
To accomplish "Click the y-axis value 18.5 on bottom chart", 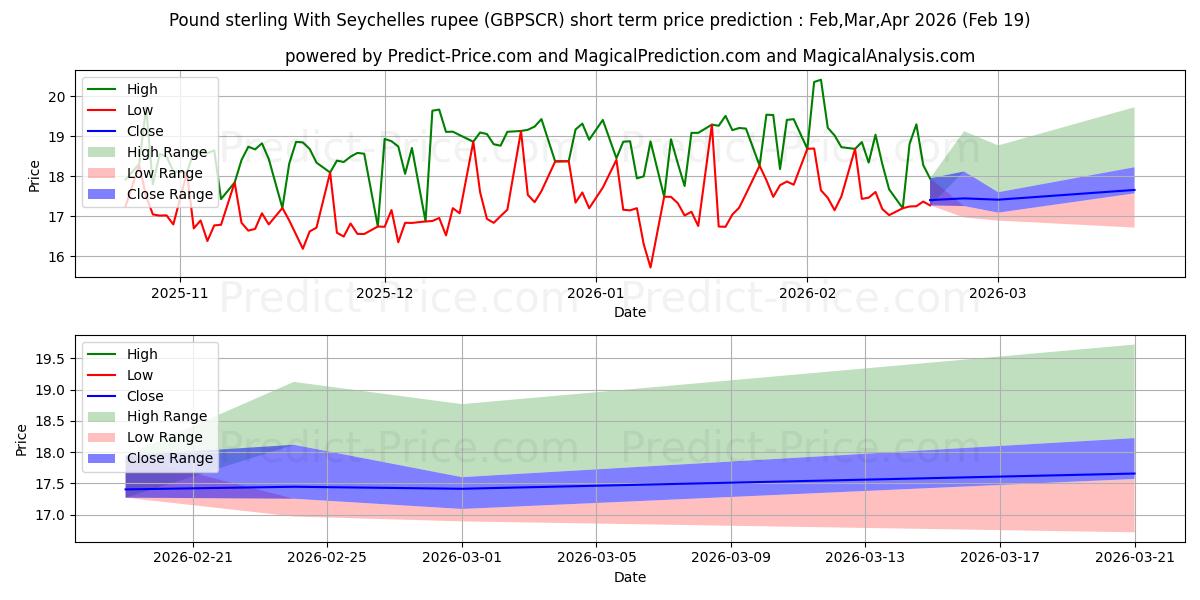I will (x=51, y=422).
